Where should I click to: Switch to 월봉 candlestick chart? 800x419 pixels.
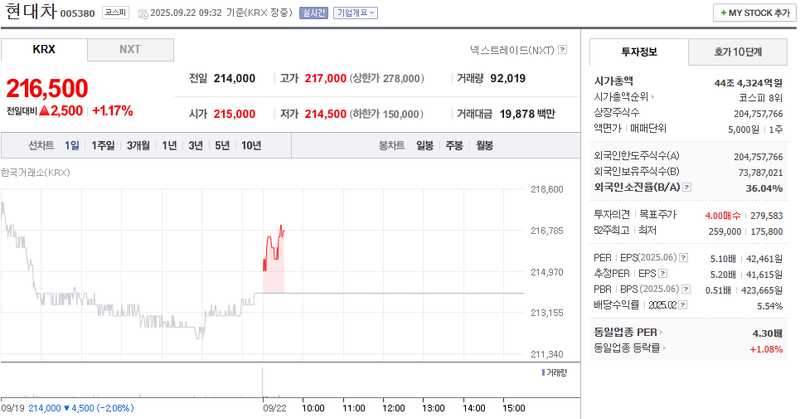484,145
